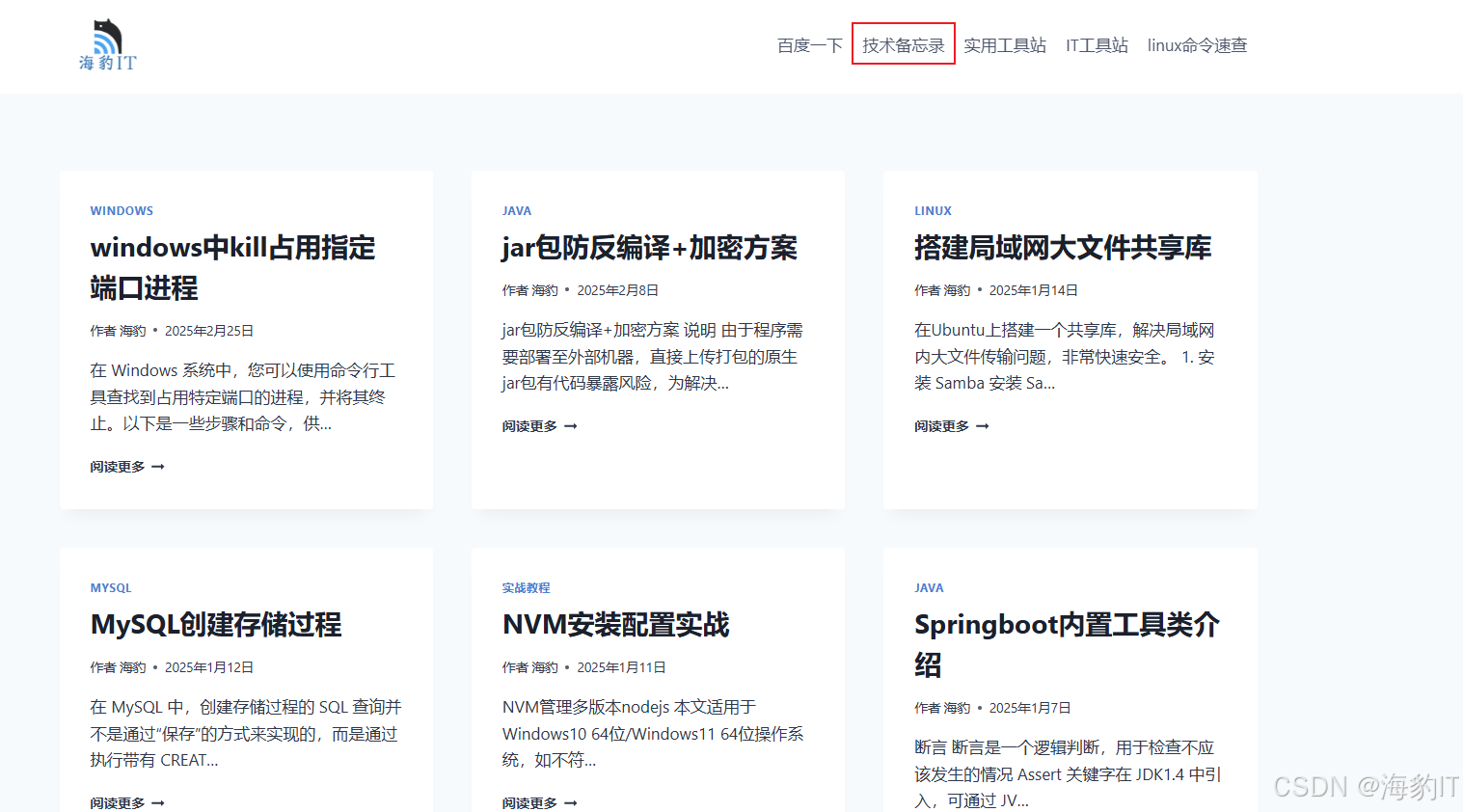Open article Springboot内置工具类介绍
The height and width of the screenshot is (812, 1463).
[x=1067, y=645]
